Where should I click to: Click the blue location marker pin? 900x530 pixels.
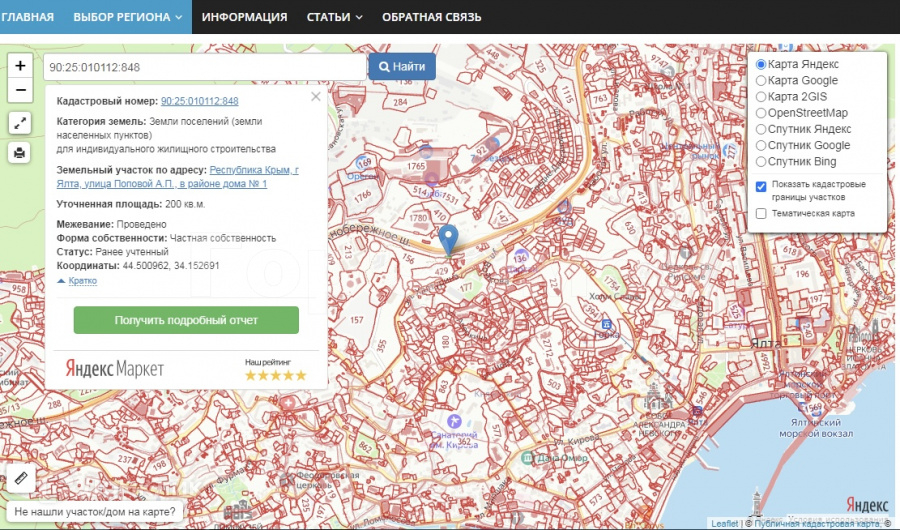pos(450,240)
